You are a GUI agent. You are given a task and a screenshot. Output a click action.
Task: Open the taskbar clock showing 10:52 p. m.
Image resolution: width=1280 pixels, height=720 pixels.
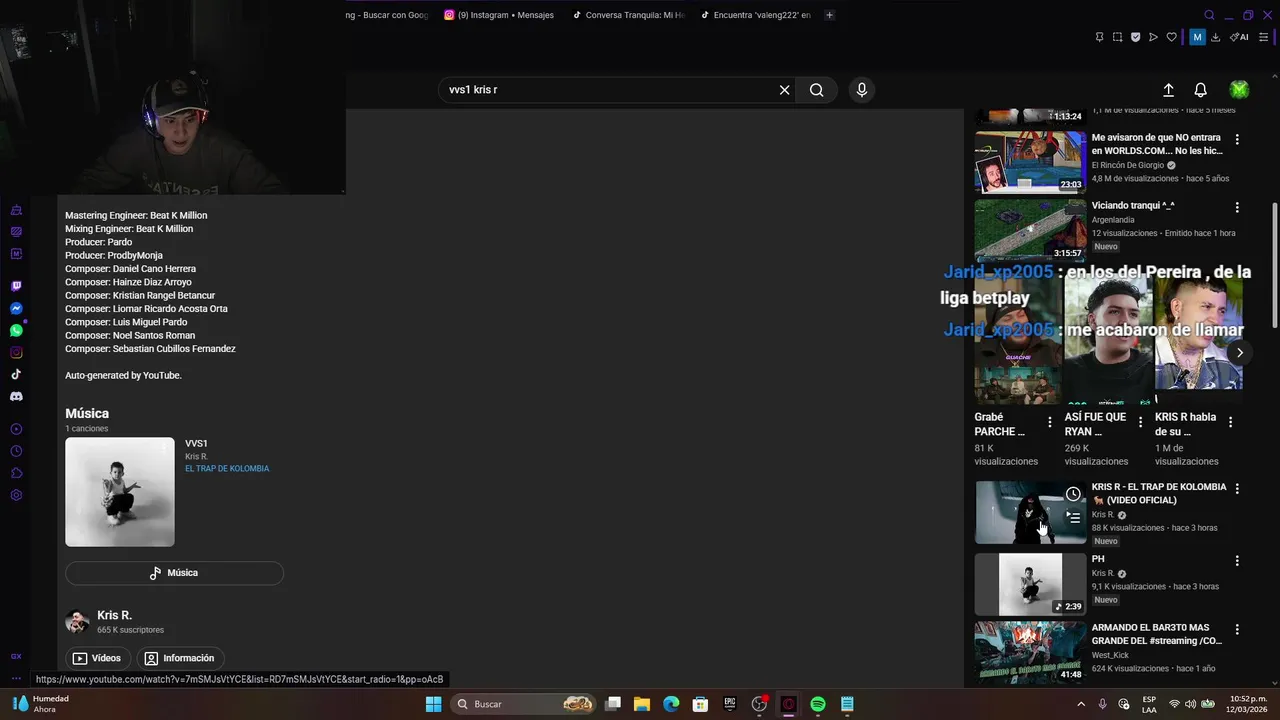1248,704
